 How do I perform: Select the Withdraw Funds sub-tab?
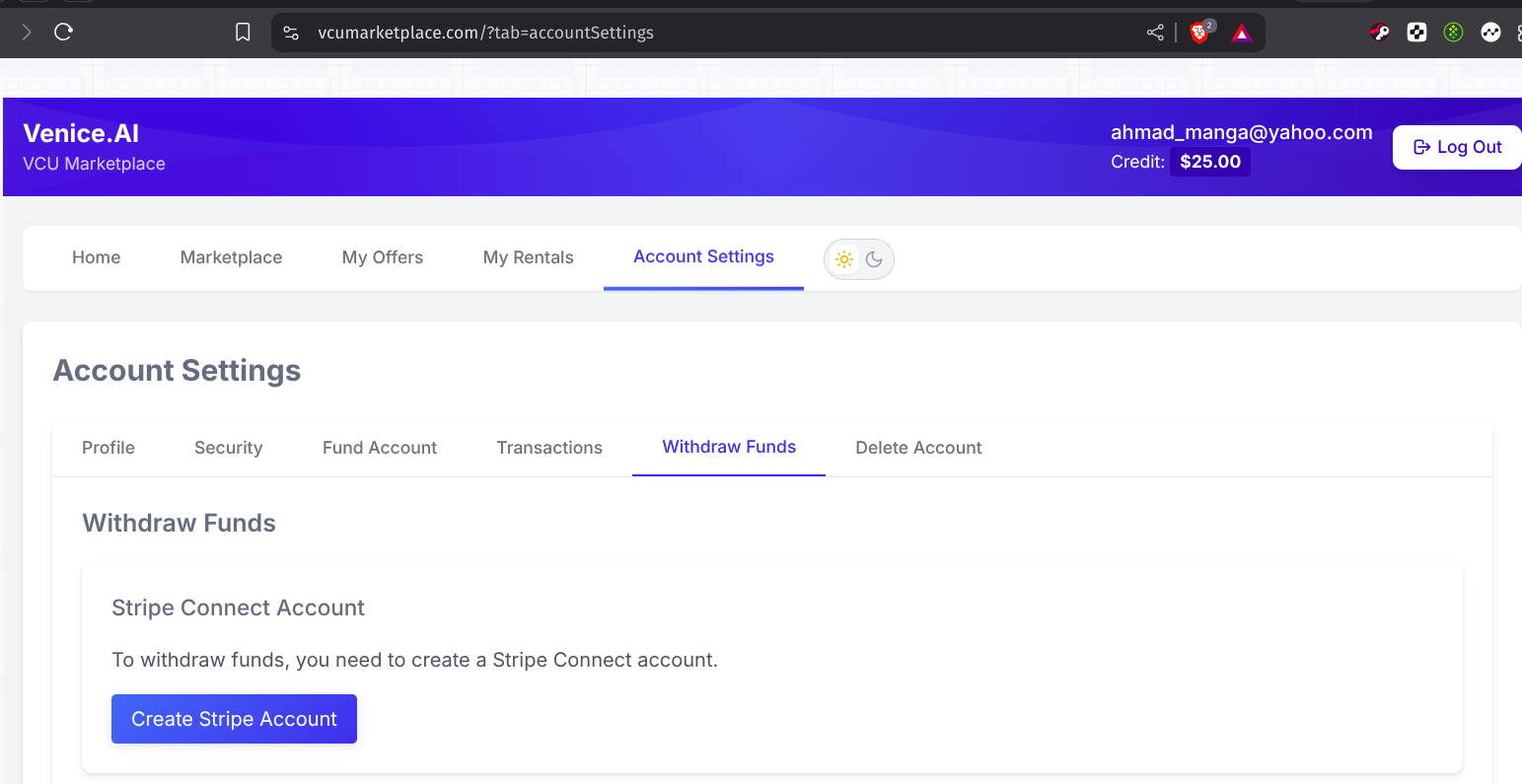(729, 447)
